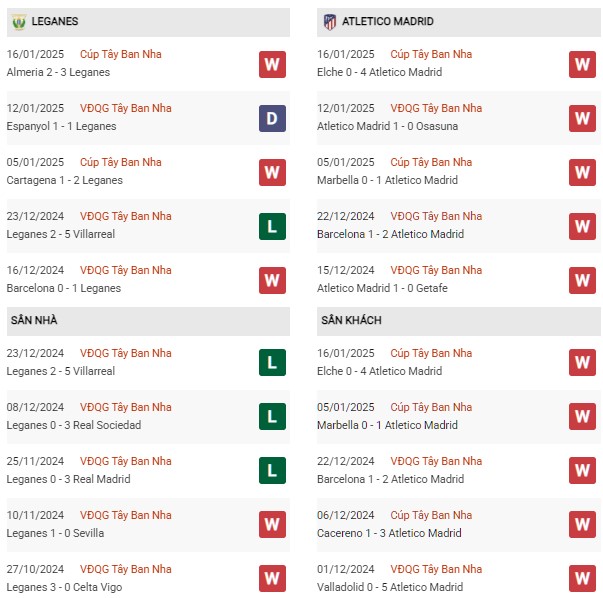This screenshot has width=603, height=598.
Task: Click the W badge for Almeria 2-3 Leganes
Action: [x=272, y=64]
